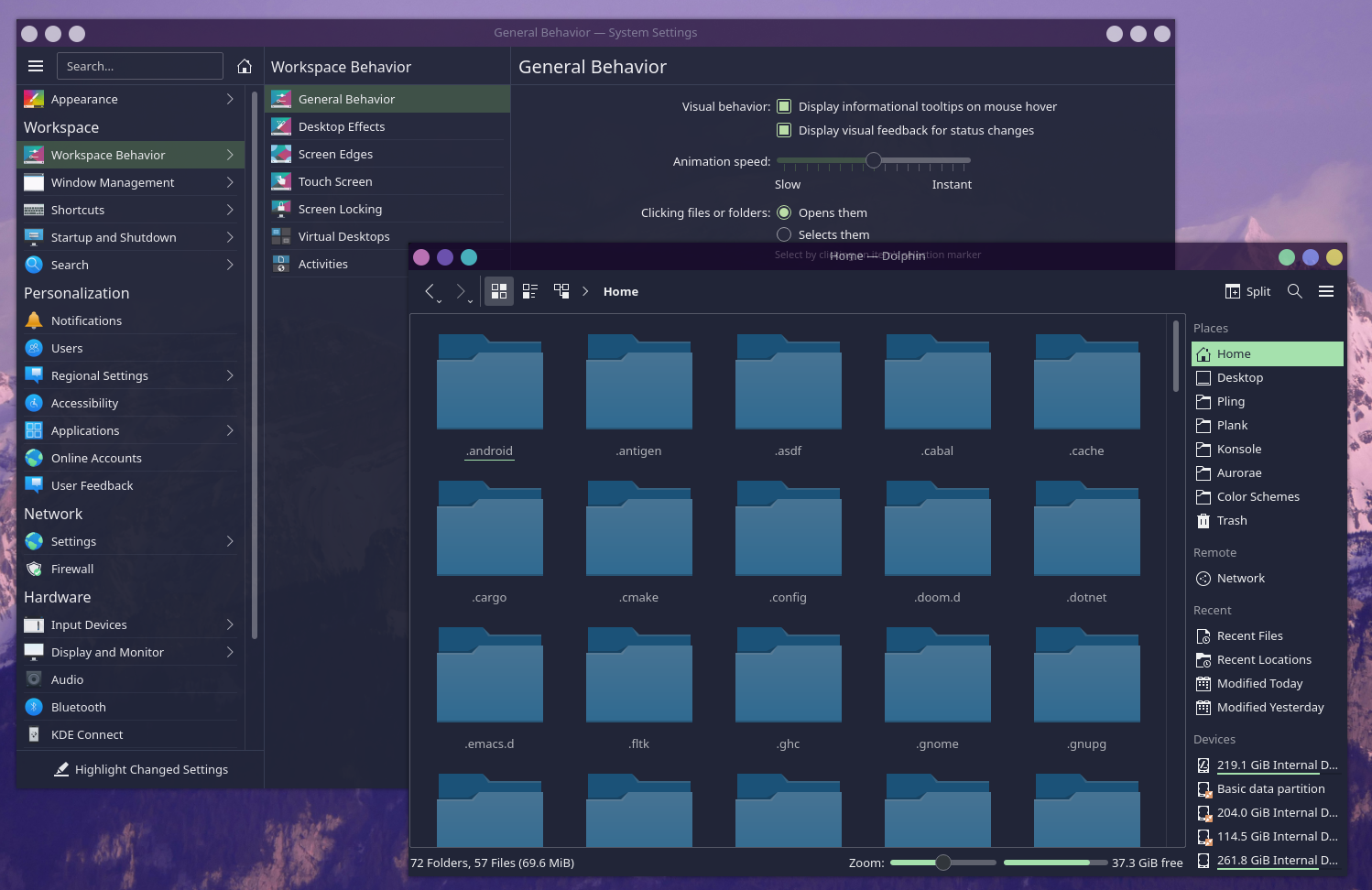Click Dolphin file view scrollbar

point(1176,355)
